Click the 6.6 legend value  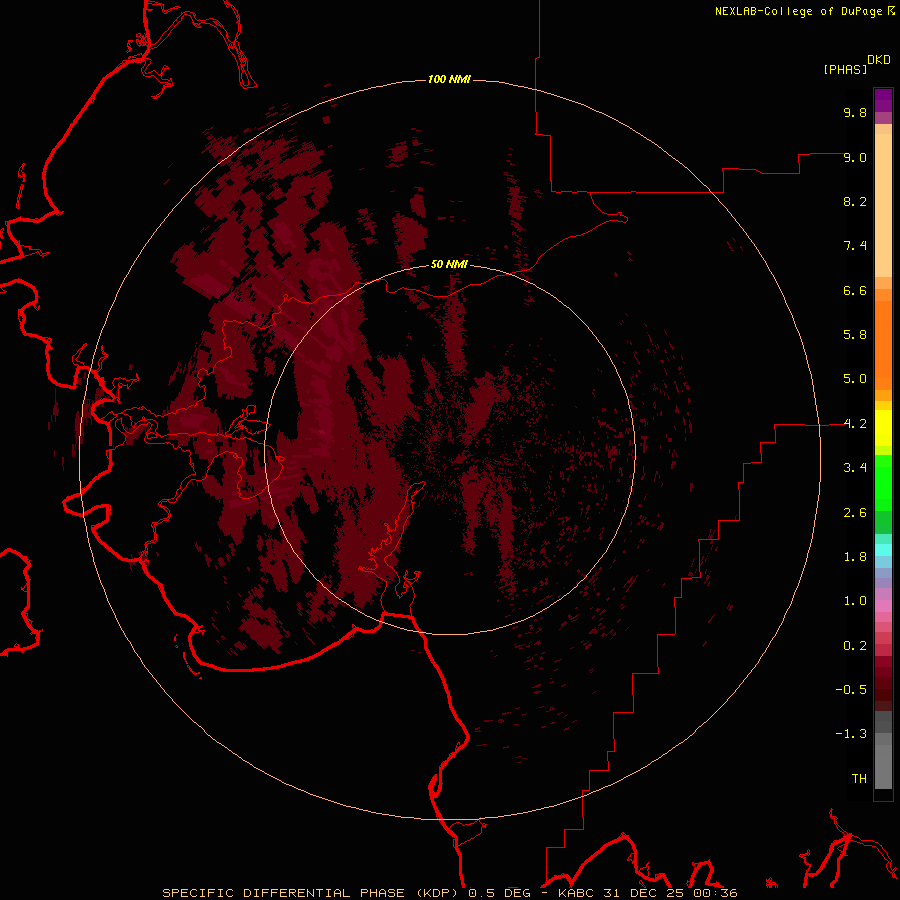(855, 290)
